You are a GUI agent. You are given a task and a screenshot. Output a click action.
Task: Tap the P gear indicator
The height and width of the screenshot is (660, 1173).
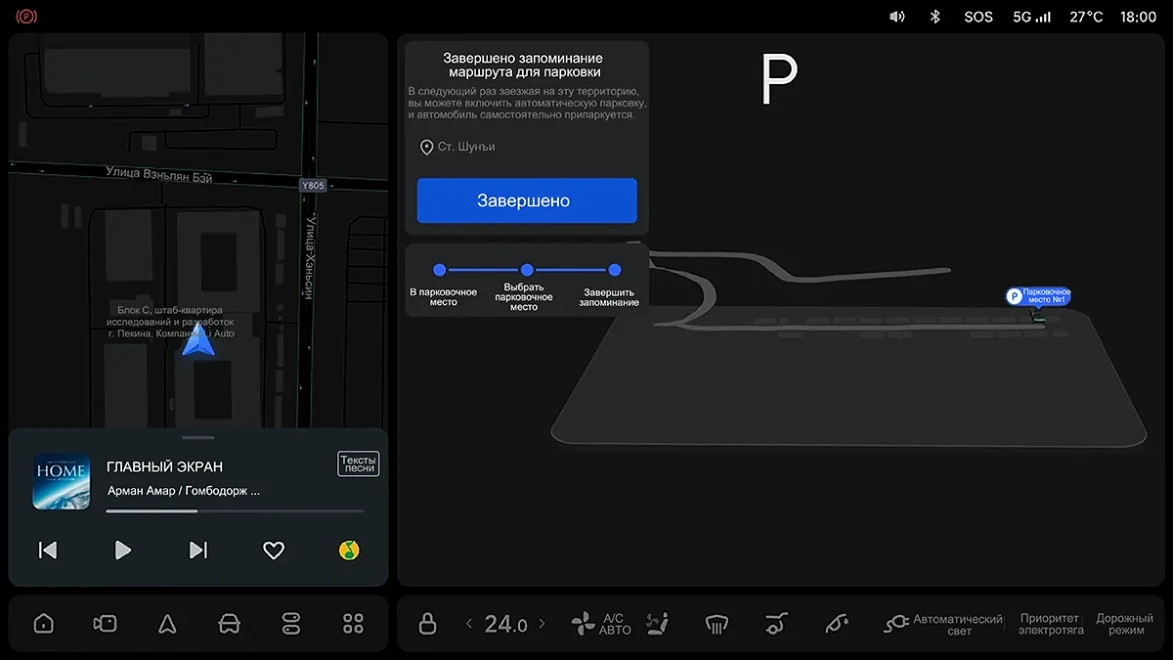779,79
